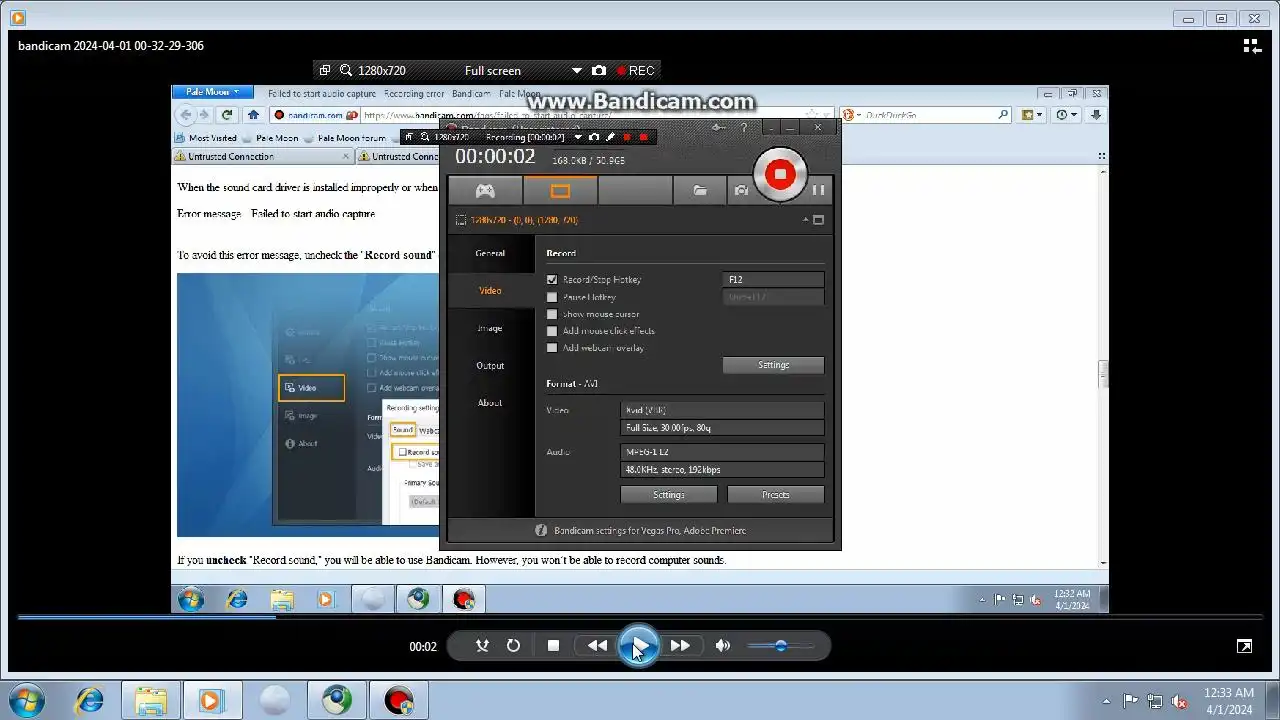Click the window-select icon at overlay bar start

click(x=324, y=71)
